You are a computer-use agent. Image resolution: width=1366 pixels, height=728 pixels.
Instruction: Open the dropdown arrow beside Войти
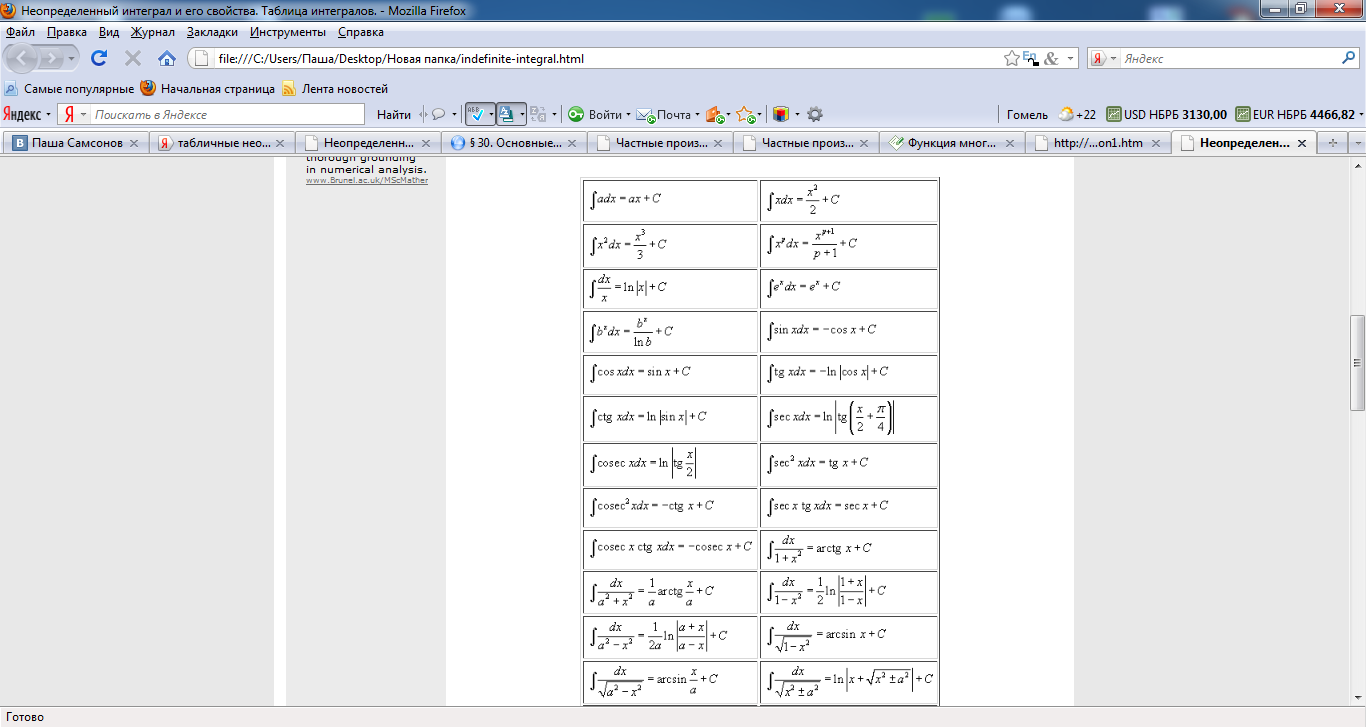[628, 114]
